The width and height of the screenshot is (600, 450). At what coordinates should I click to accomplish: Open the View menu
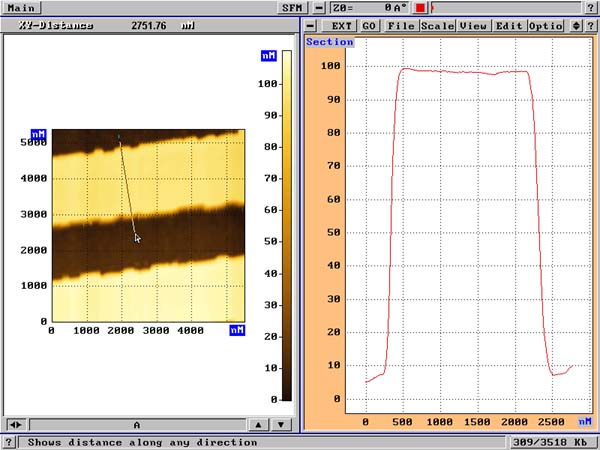pyautogui.click(x=473, y=25)
